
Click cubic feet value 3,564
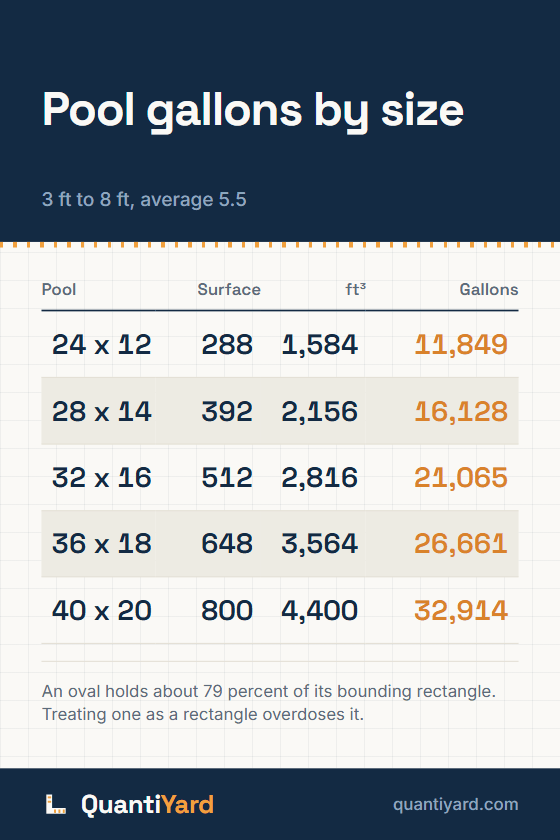click(x=320, y=544)
